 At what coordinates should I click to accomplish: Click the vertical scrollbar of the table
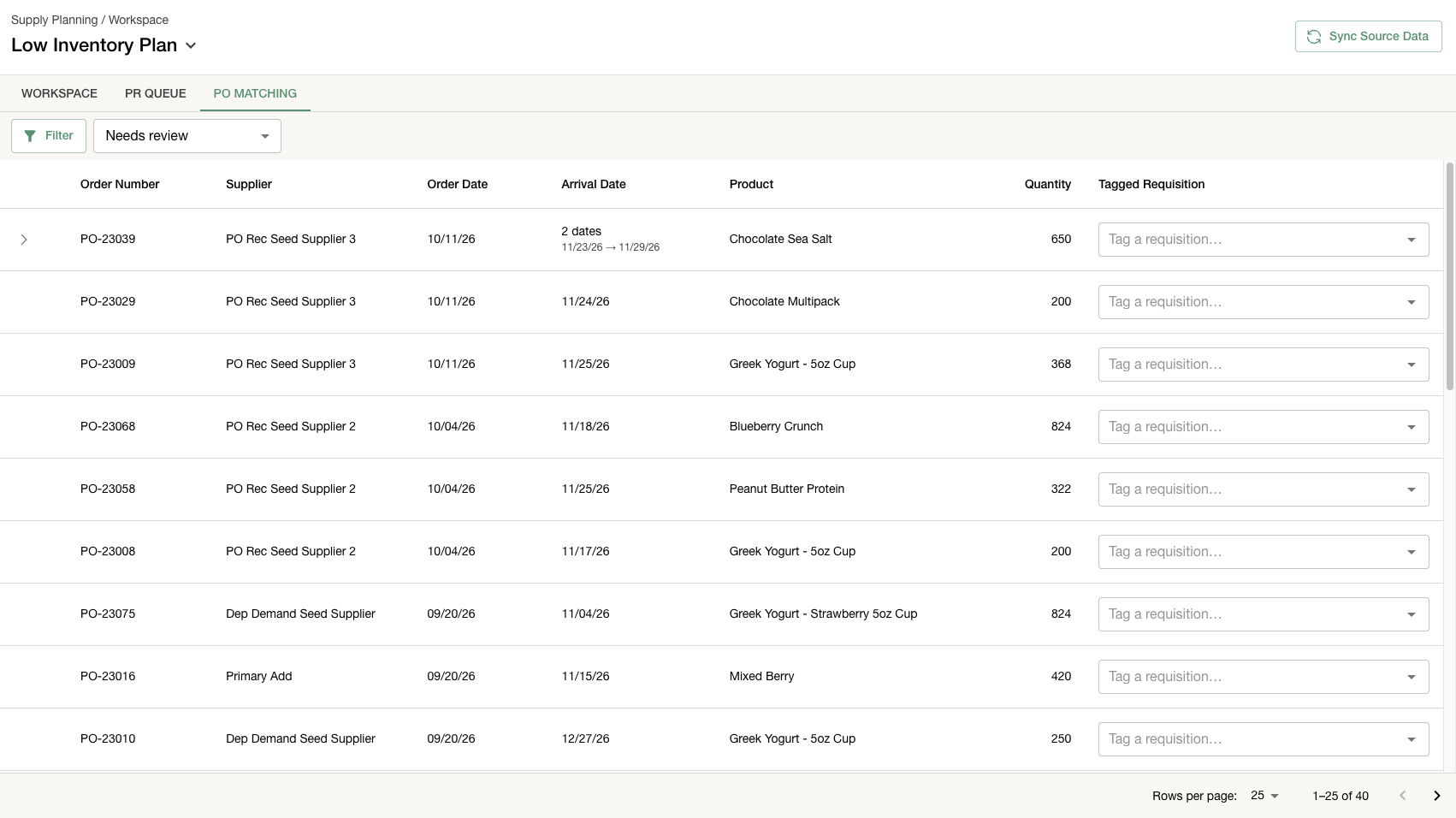point(1449,276)
